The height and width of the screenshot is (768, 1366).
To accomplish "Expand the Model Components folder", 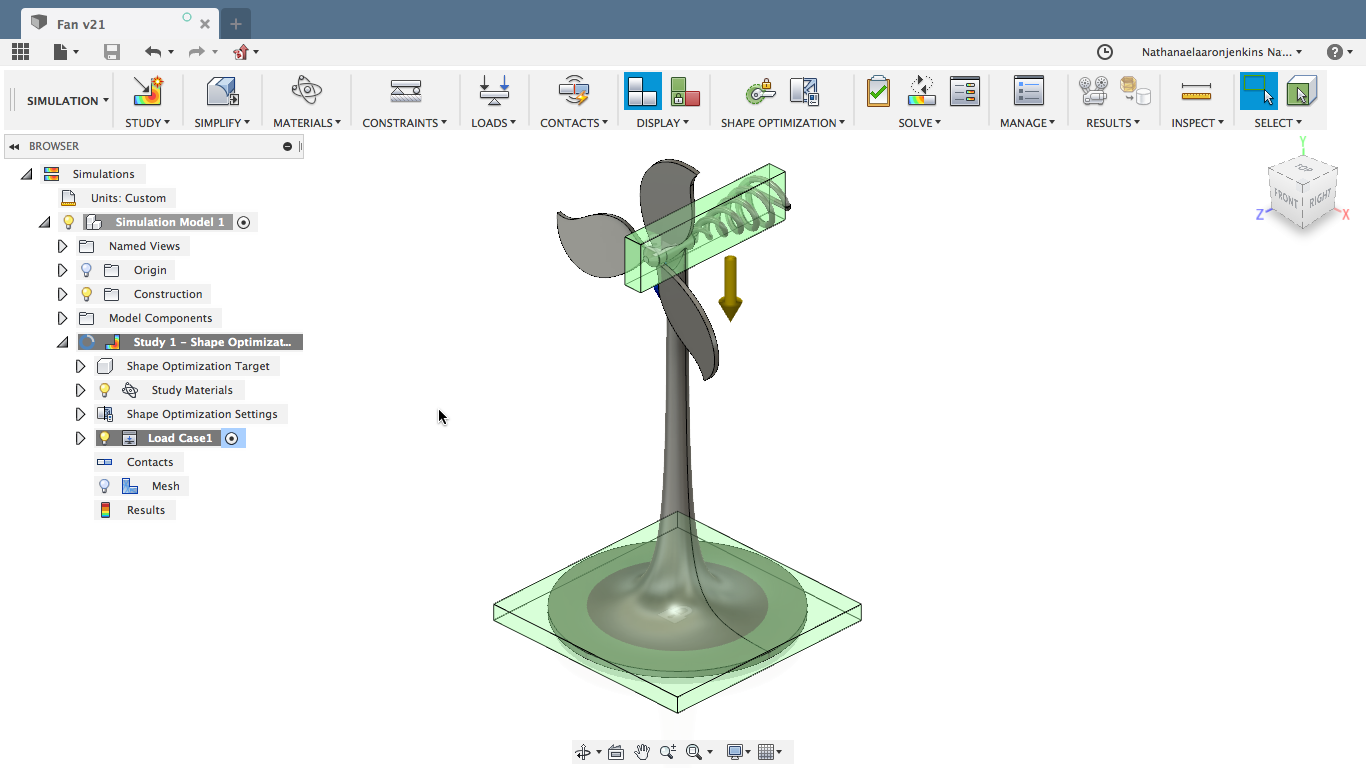I will [x=63, y=318].
